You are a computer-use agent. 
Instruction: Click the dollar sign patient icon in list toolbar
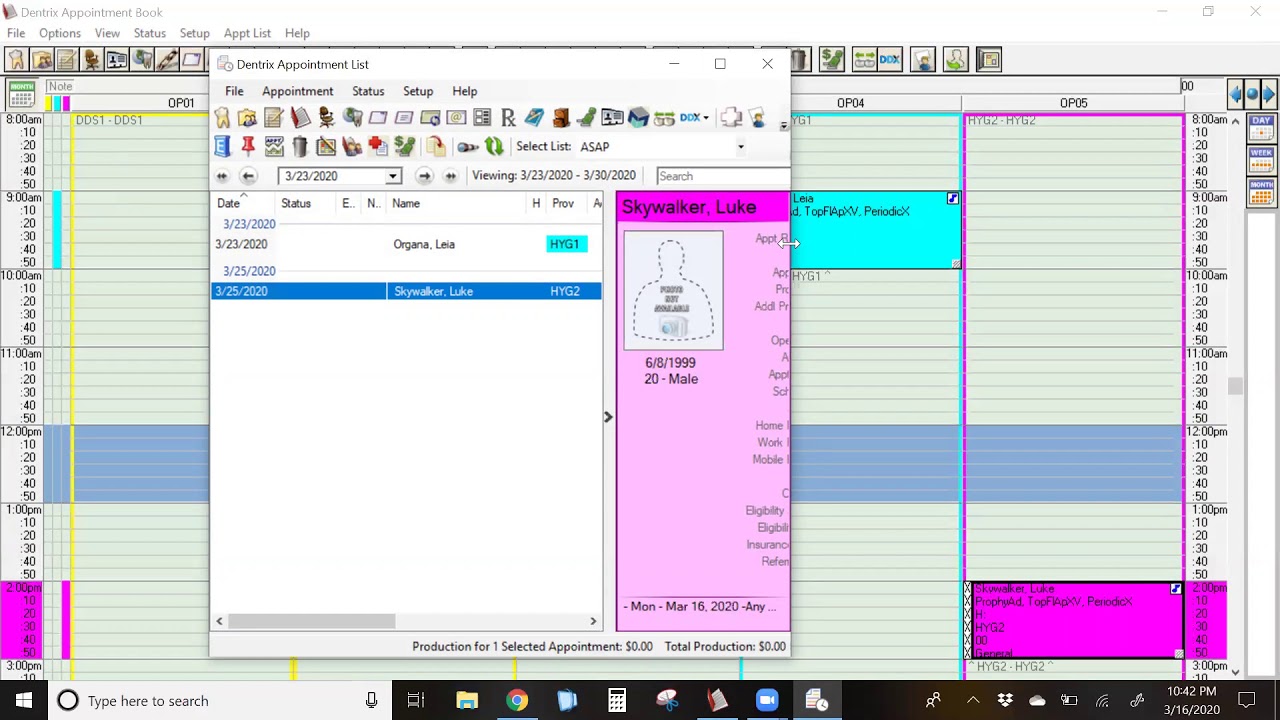pyautogui.click(x=404, y=147)
